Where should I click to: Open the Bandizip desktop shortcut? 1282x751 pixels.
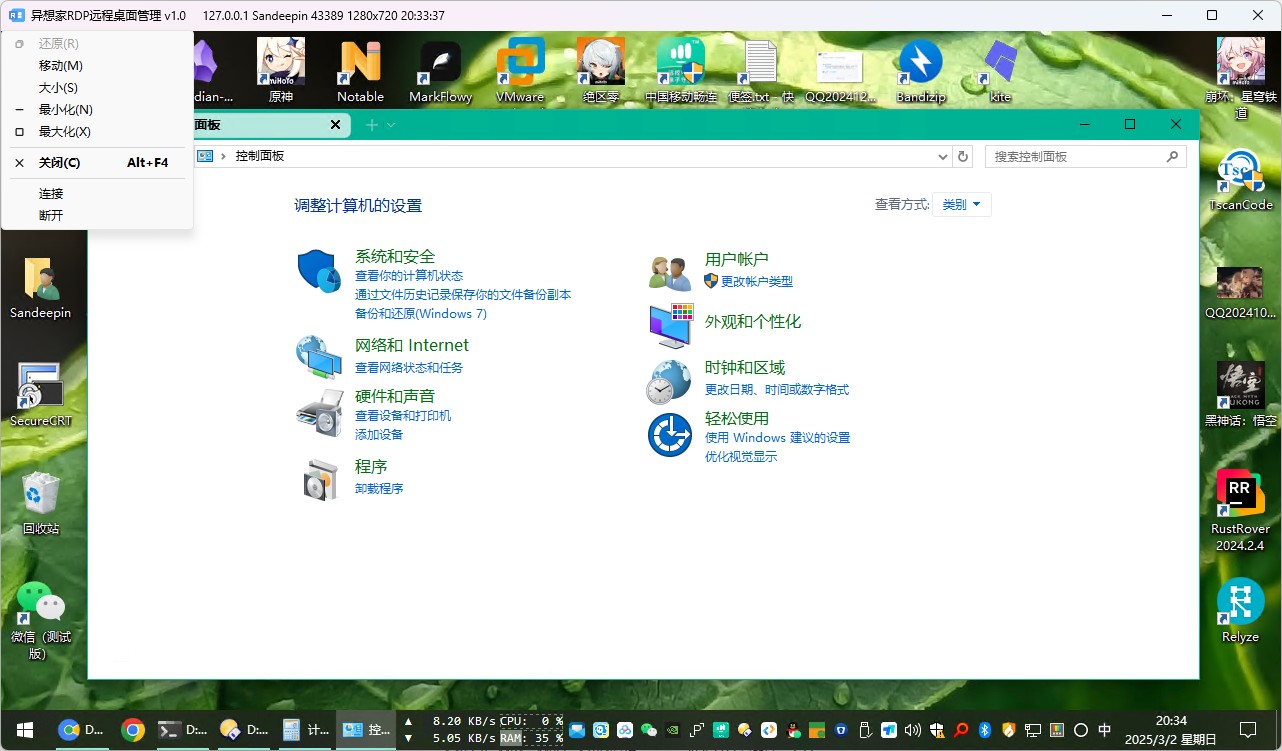[920, 62]
